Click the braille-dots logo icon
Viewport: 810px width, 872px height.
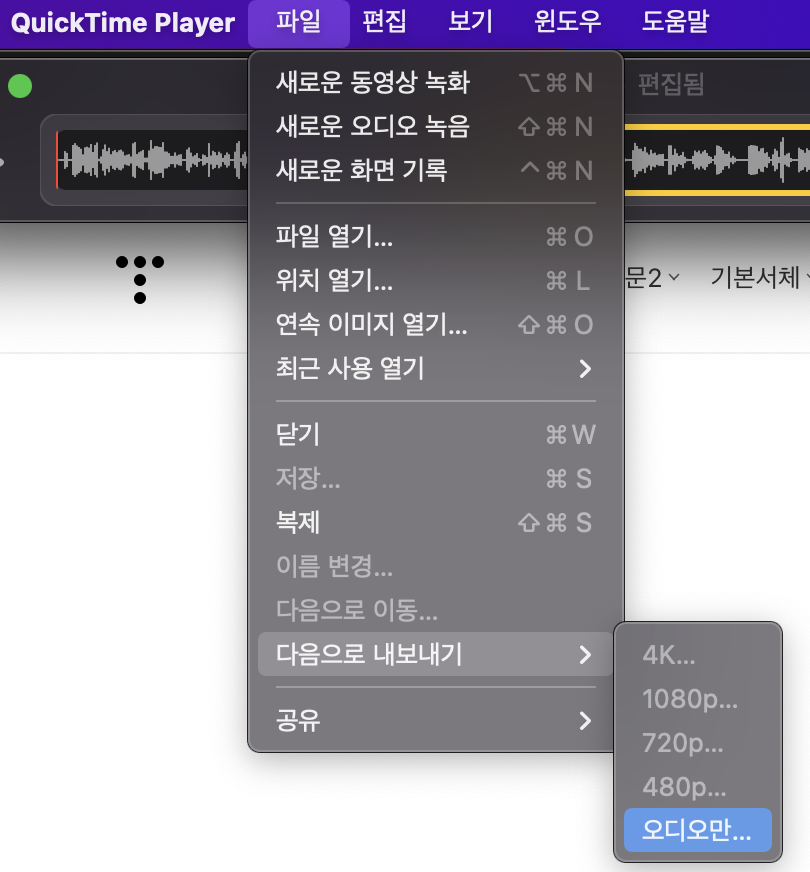pyautogui.click(x=140, y=279)
